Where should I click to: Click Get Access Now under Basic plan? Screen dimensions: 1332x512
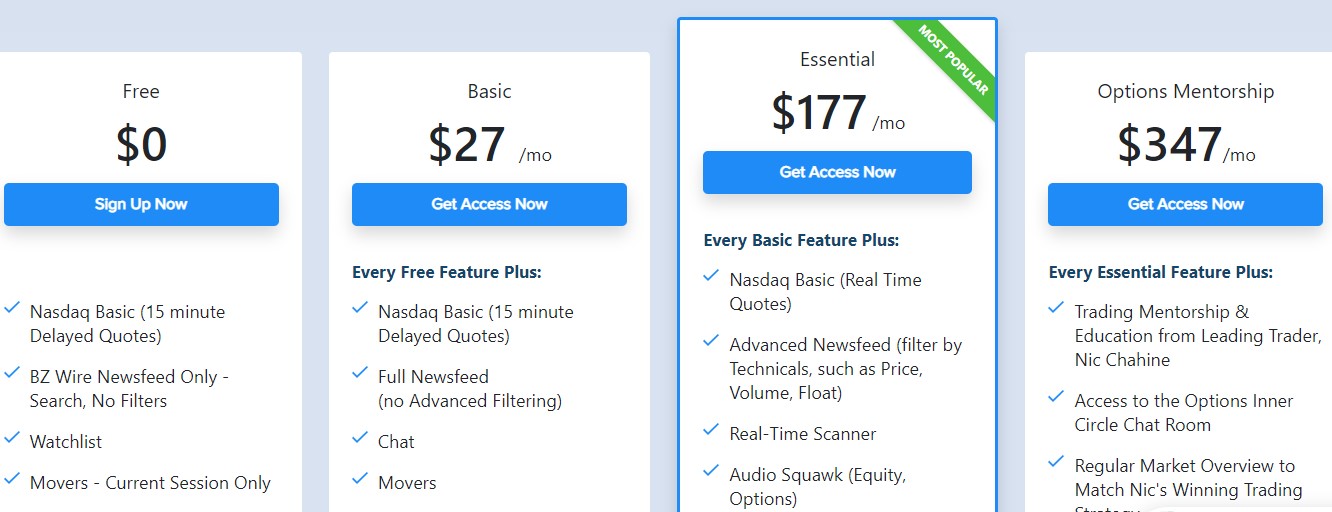489,204
